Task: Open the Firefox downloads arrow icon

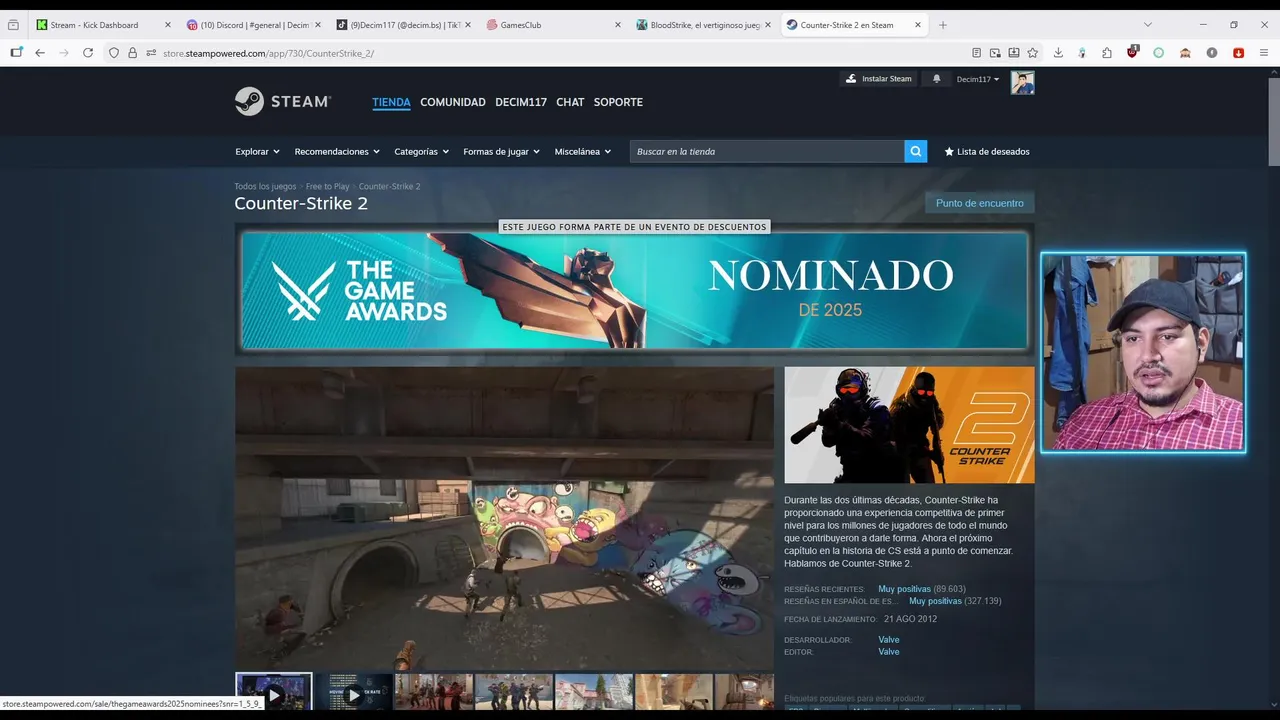Action: click(1058, 52)
